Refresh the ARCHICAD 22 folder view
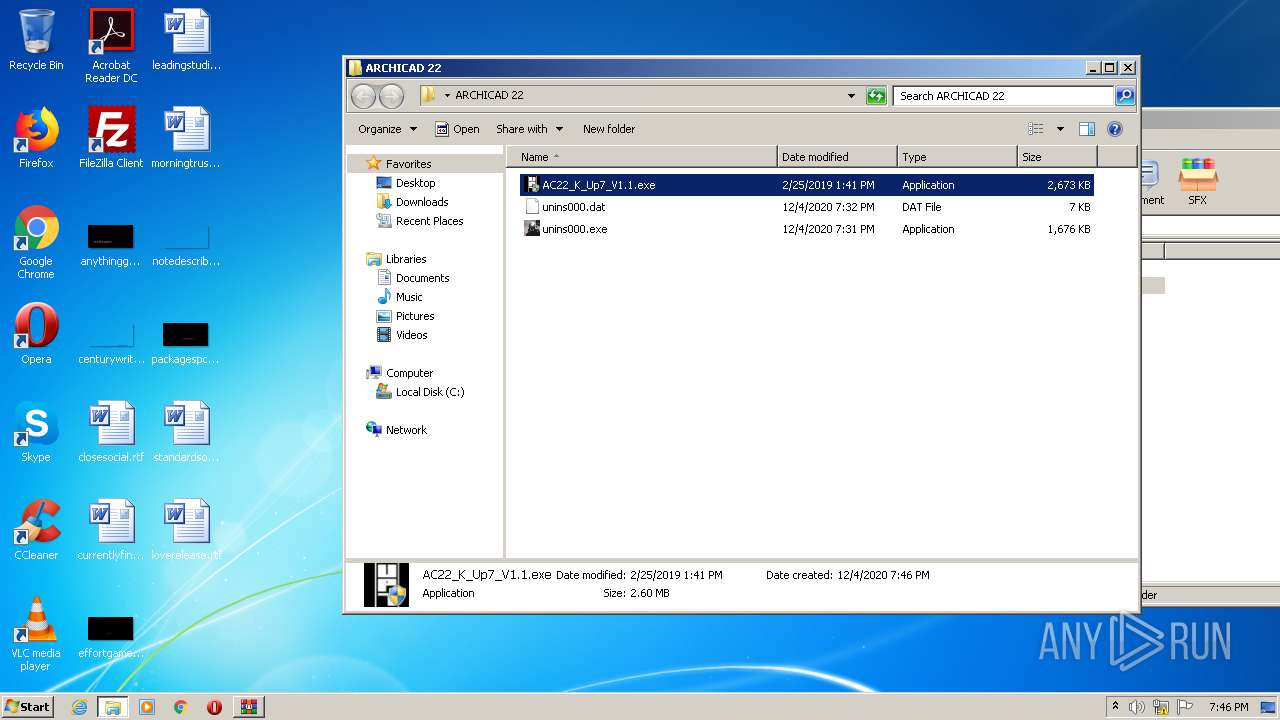 (x=876, y=96)
